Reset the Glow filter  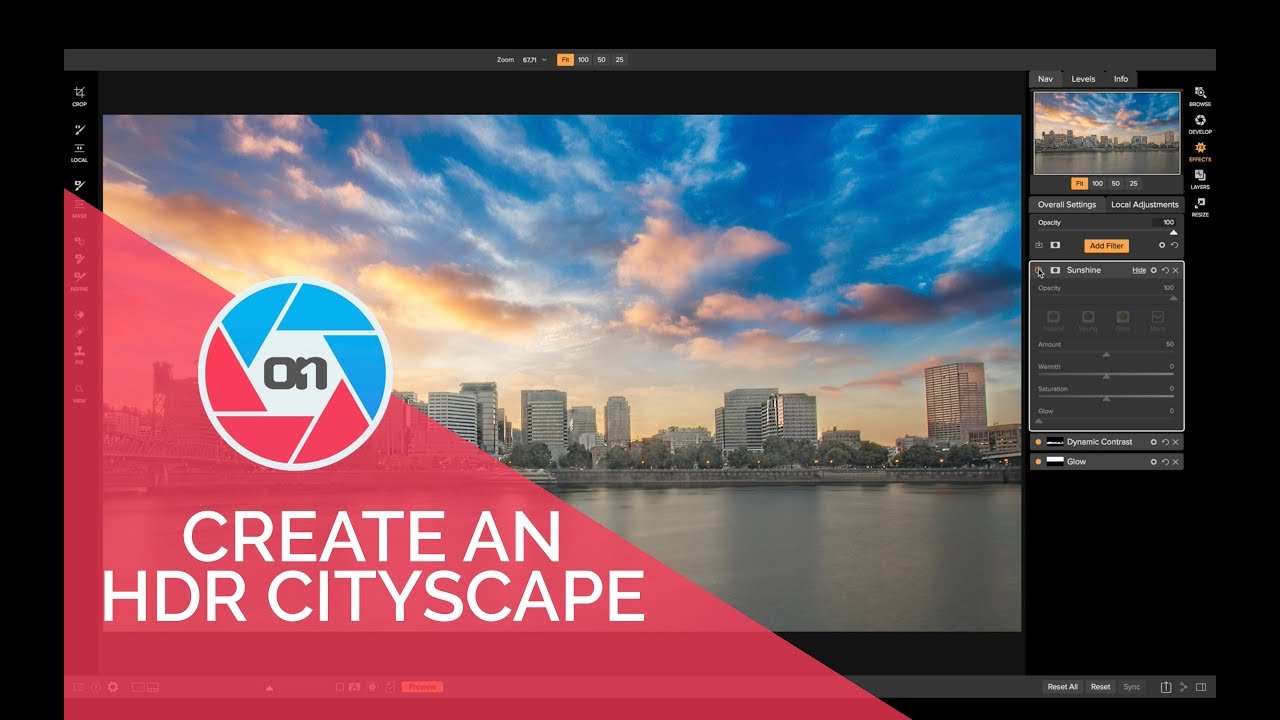click(x=1165, y=462)
